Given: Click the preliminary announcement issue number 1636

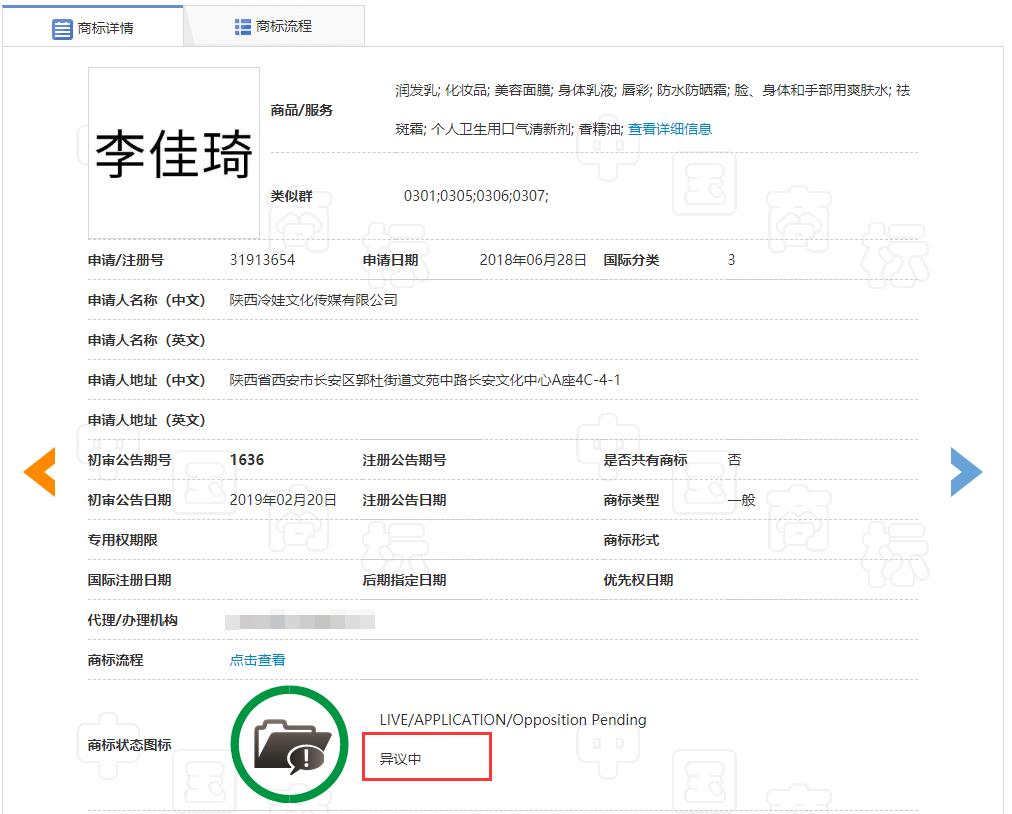Looking at the screenshot, I should [247, 460].
